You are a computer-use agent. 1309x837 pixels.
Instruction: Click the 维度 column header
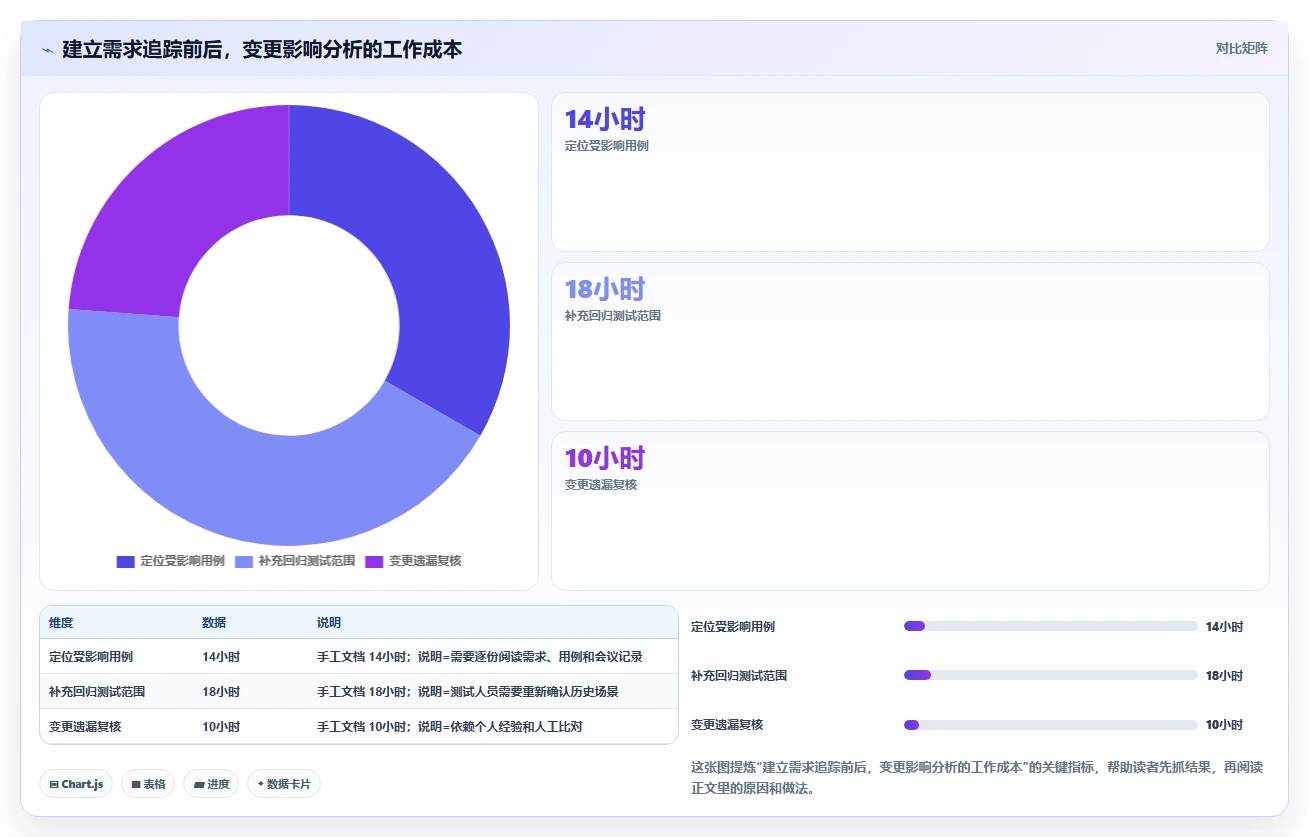tap(61, 623)
